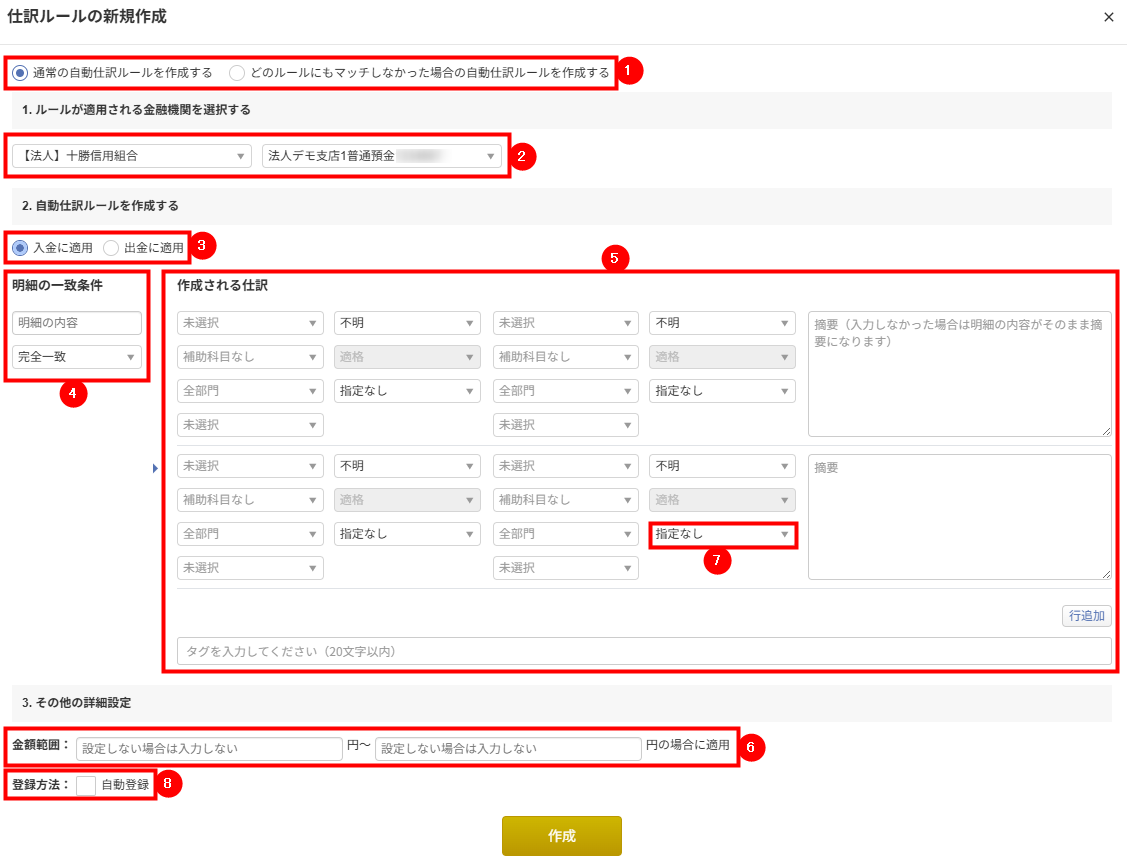Open second row's credit-side 補助科目なし dropdown
The height and width of the screenshot is (866, 1127).
coord(566,500)
